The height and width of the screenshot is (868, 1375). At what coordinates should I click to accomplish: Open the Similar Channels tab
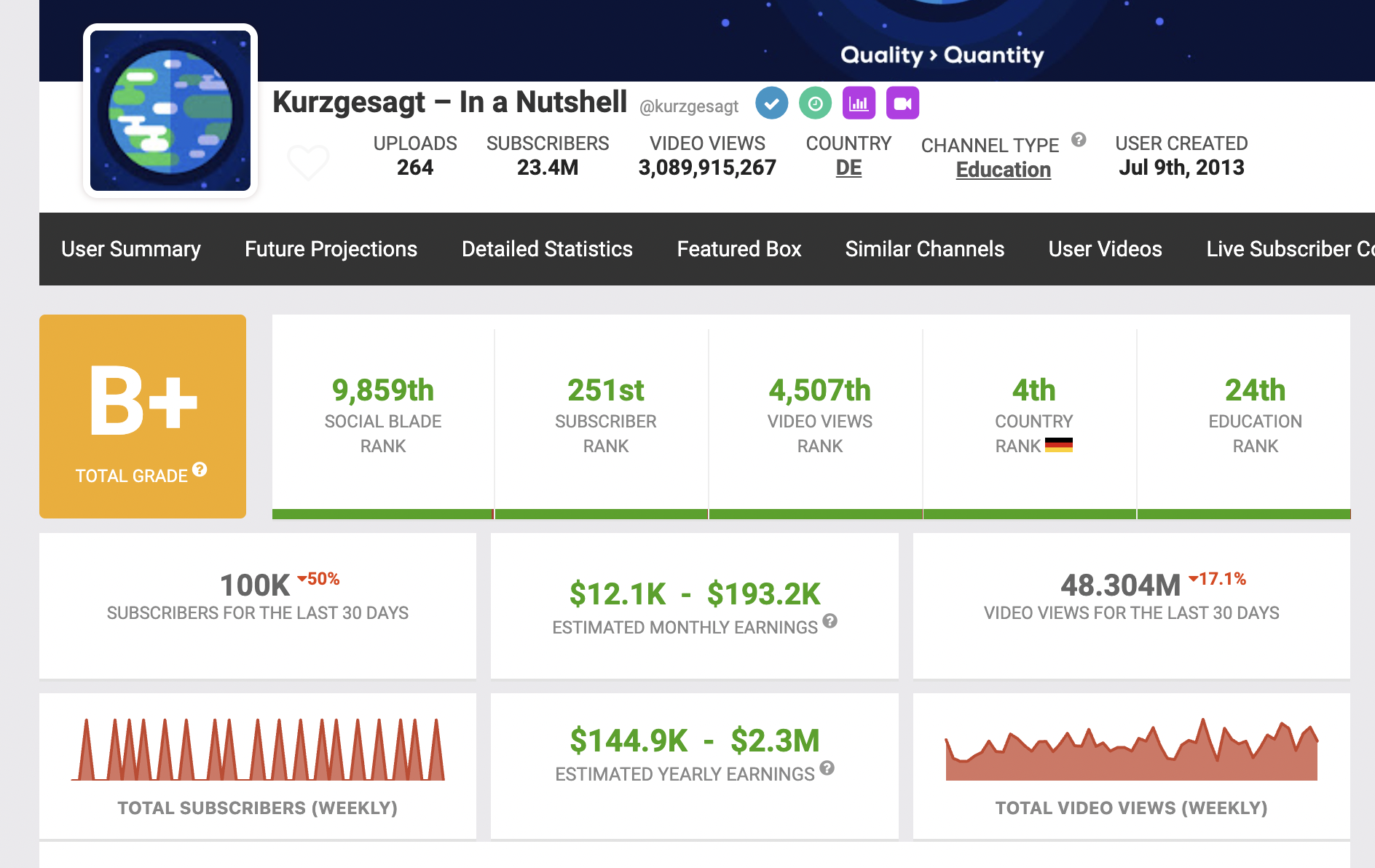coord(925,249)
